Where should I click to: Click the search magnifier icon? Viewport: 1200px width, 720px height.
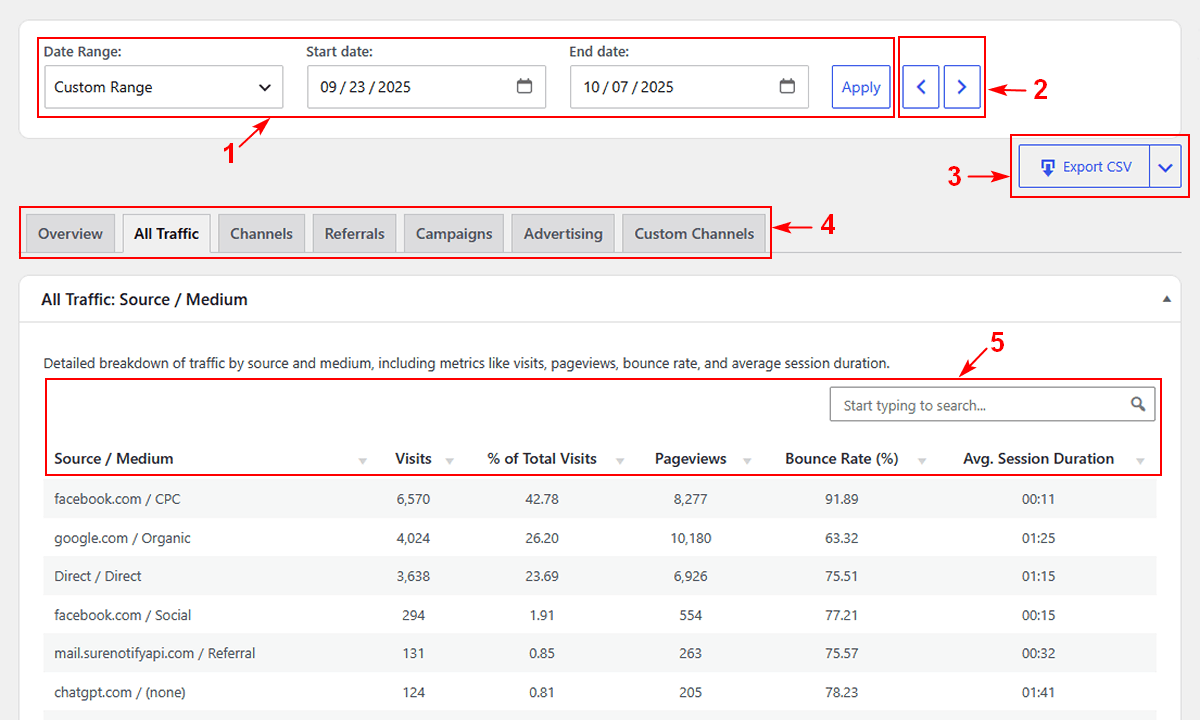click(1138, 404)
